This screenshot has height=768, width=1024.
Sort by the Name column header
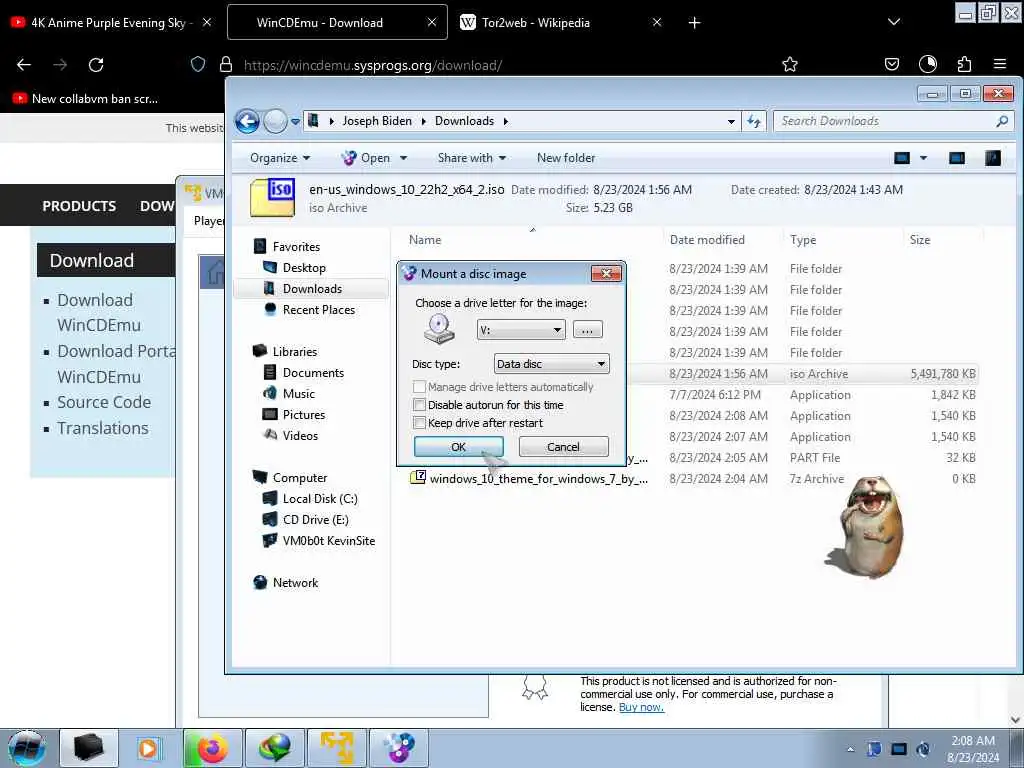click(532, 240)
